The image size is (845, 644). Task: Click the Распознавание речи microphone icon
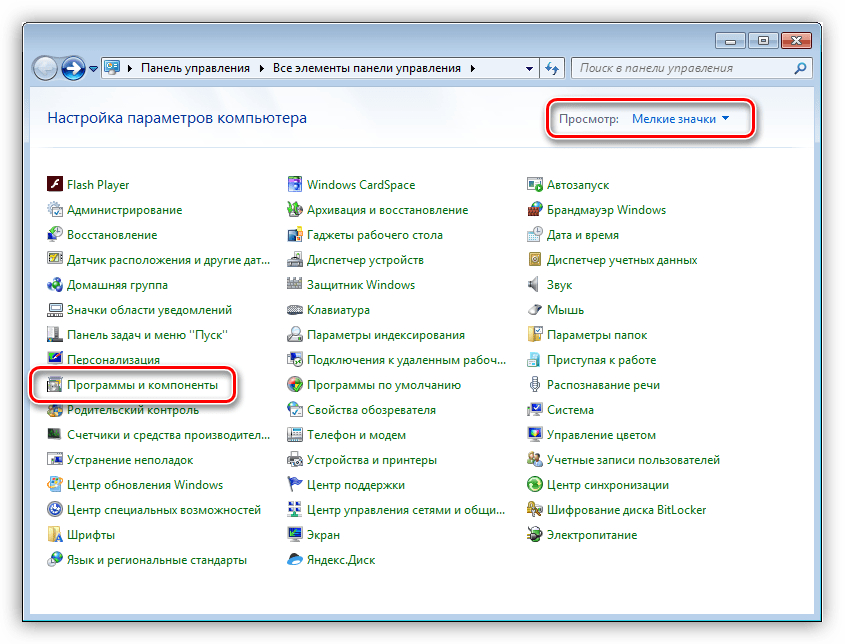535,385
